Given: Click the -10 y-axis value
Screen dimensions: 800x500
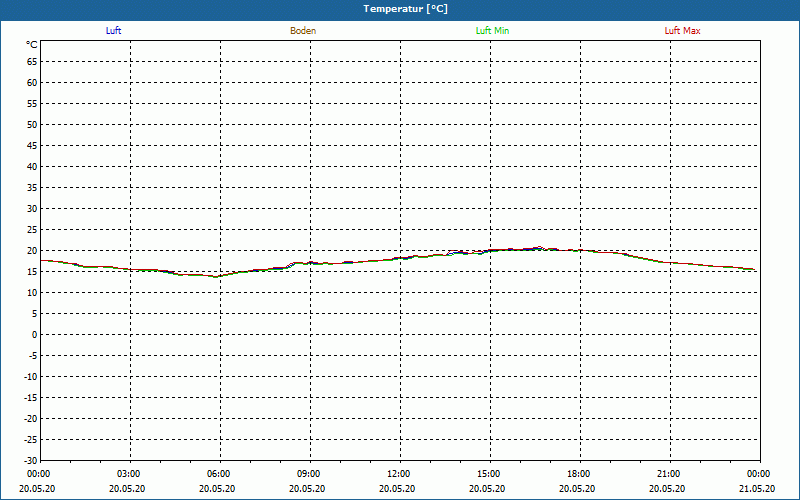Looking at the screenshot, I should pos(31,377).
